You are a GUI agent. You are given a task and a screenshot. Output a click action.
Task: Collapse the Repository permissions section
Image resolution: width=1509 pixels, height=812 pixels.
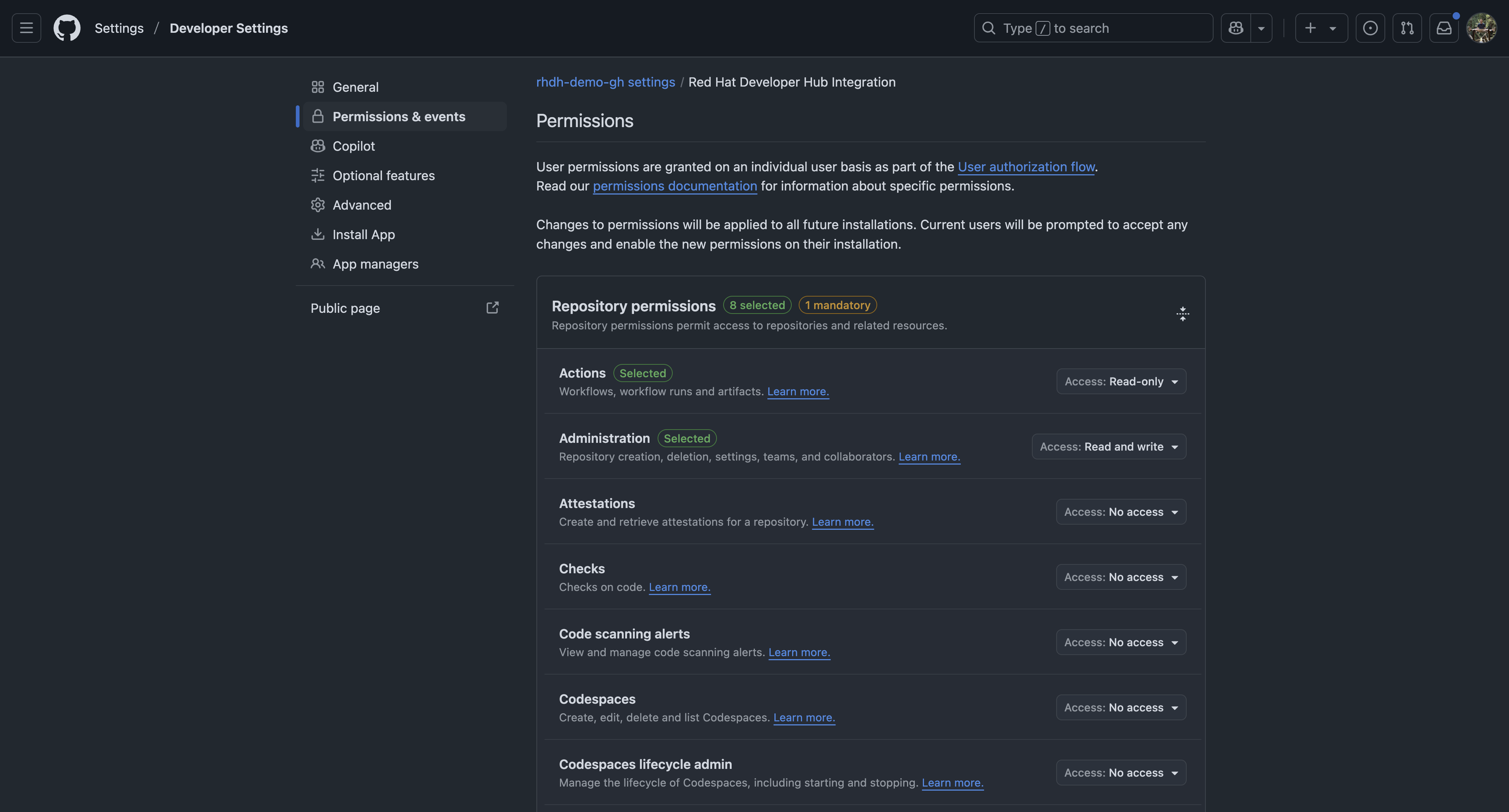[1182, 314]
